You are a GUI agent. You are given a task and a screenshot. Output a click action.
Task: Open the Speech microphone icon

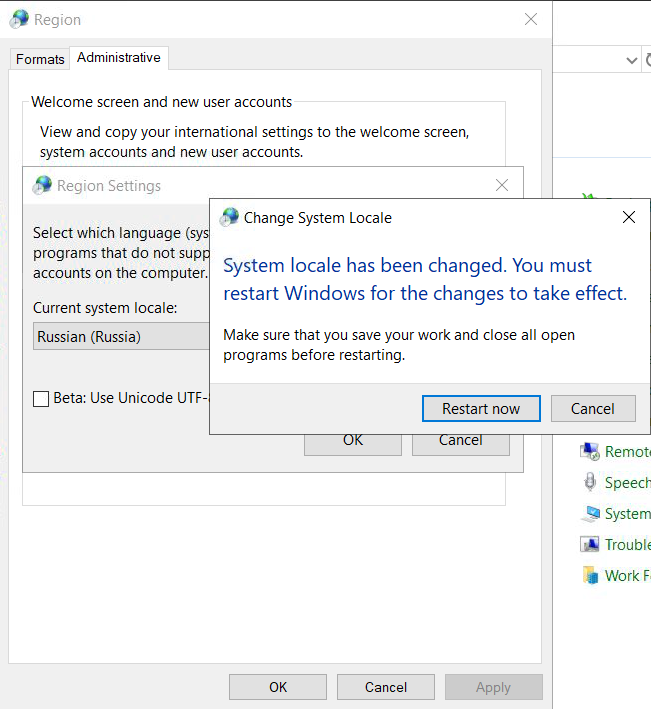pos(590,483)
